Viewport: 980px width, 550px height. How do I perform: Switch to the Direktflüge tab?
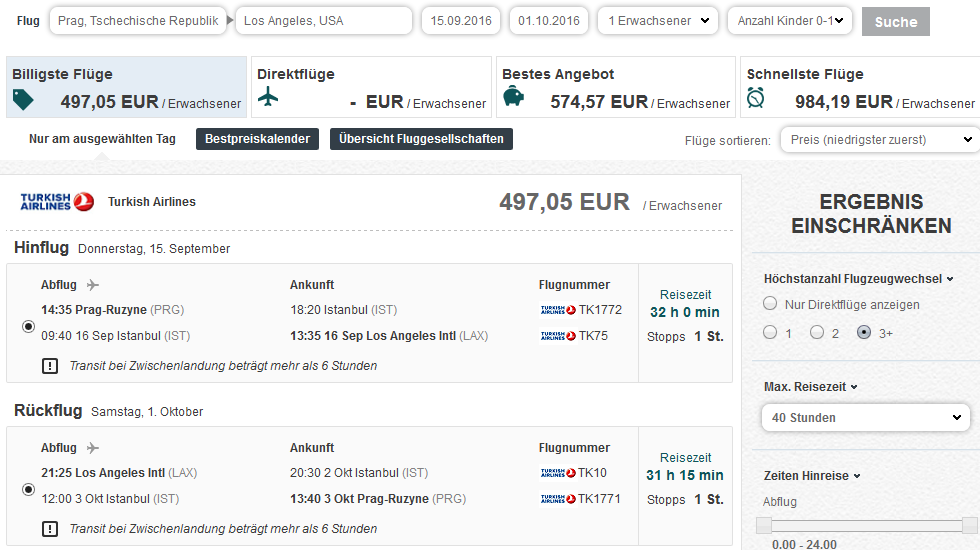tap(371, 87)
